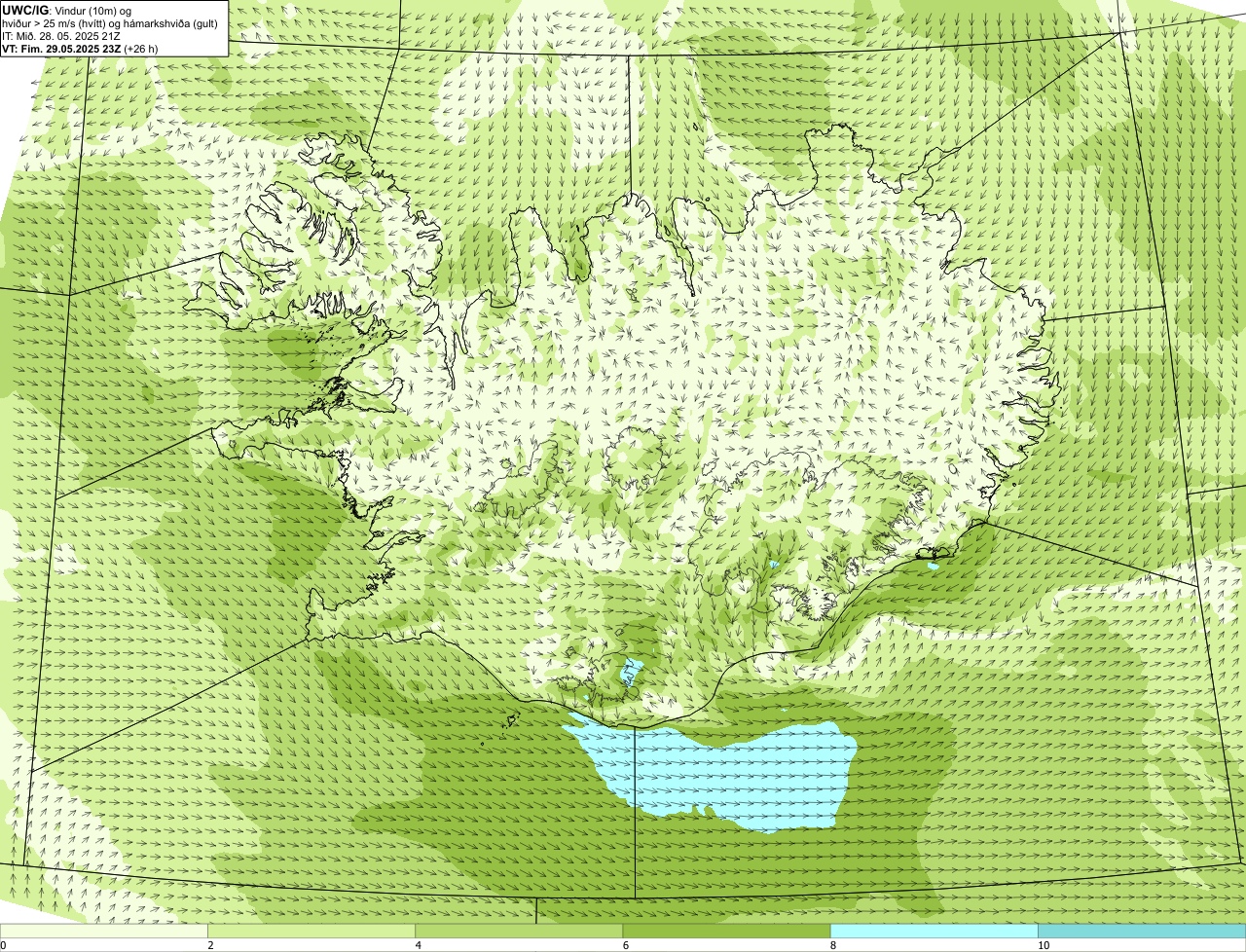Click the legend color band between 0 and 2
1246x952 pixels.
(x=104, y=931)
